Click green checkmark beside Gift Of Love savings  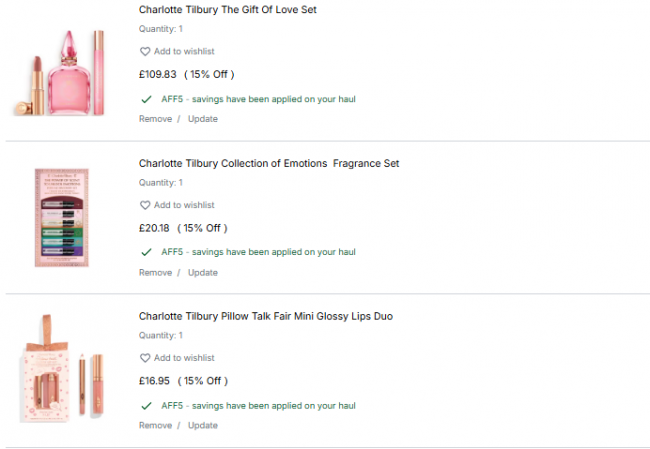pos(147,99)
